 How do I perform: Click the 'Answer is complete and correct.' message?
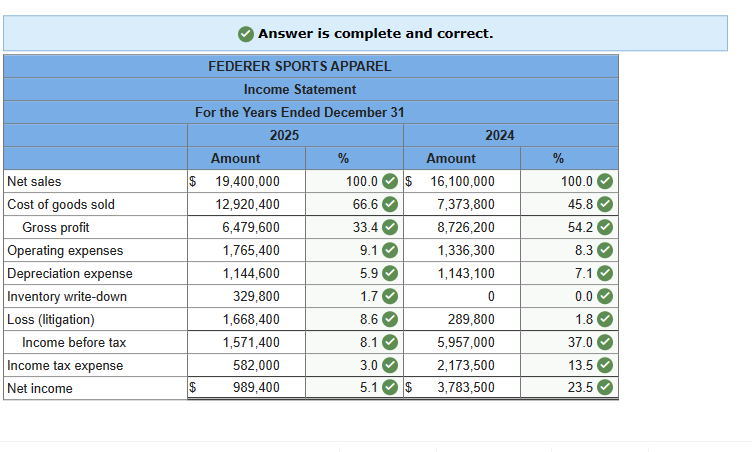[x=376, y=34]
